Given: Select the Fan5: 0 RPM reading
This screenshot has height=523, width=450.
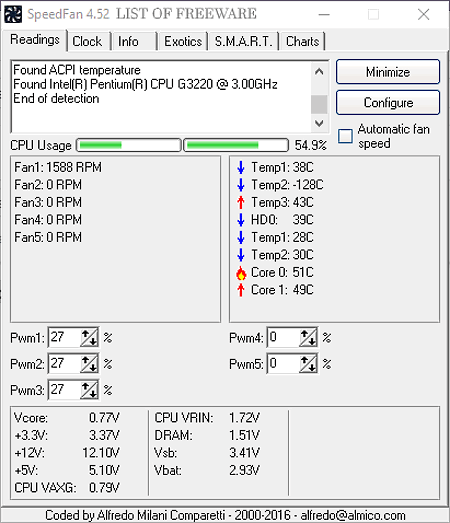Looking at the screenshot, I should point(48,237).
